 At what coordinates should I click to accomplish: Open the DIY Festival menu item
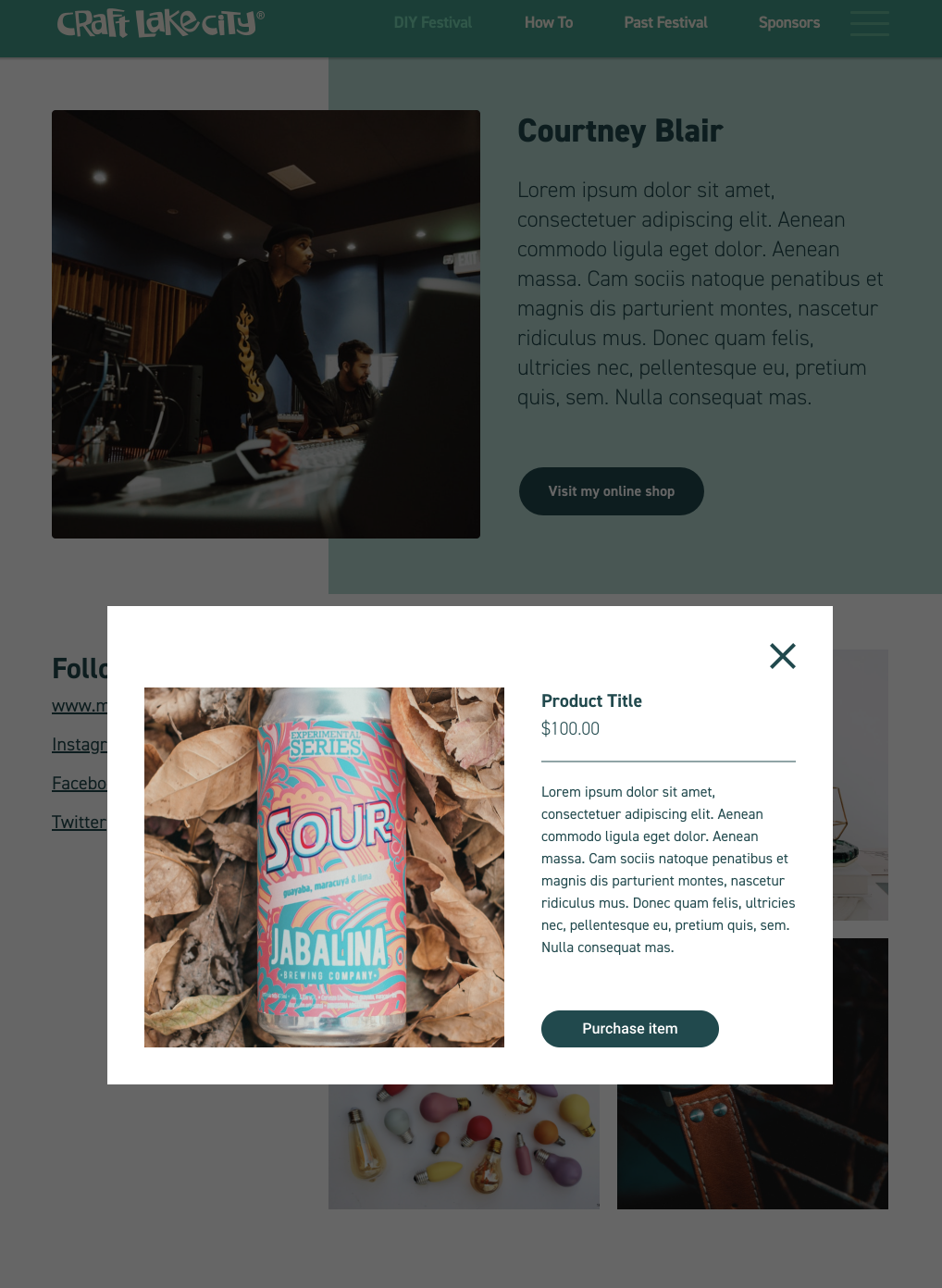click(433, 22)
